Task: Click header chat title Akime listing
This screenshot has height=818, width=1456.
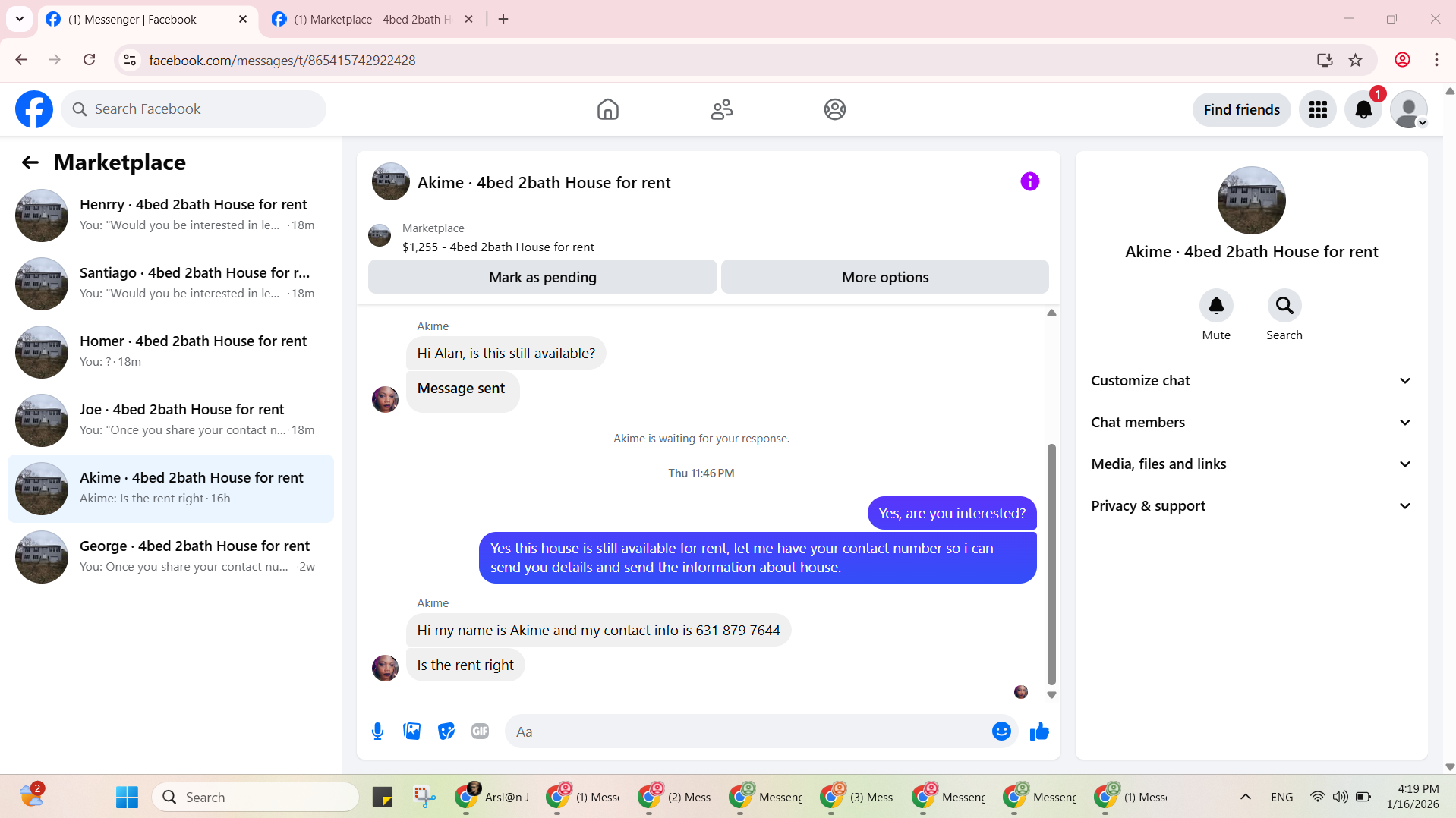Action: (x=544, y=183)
